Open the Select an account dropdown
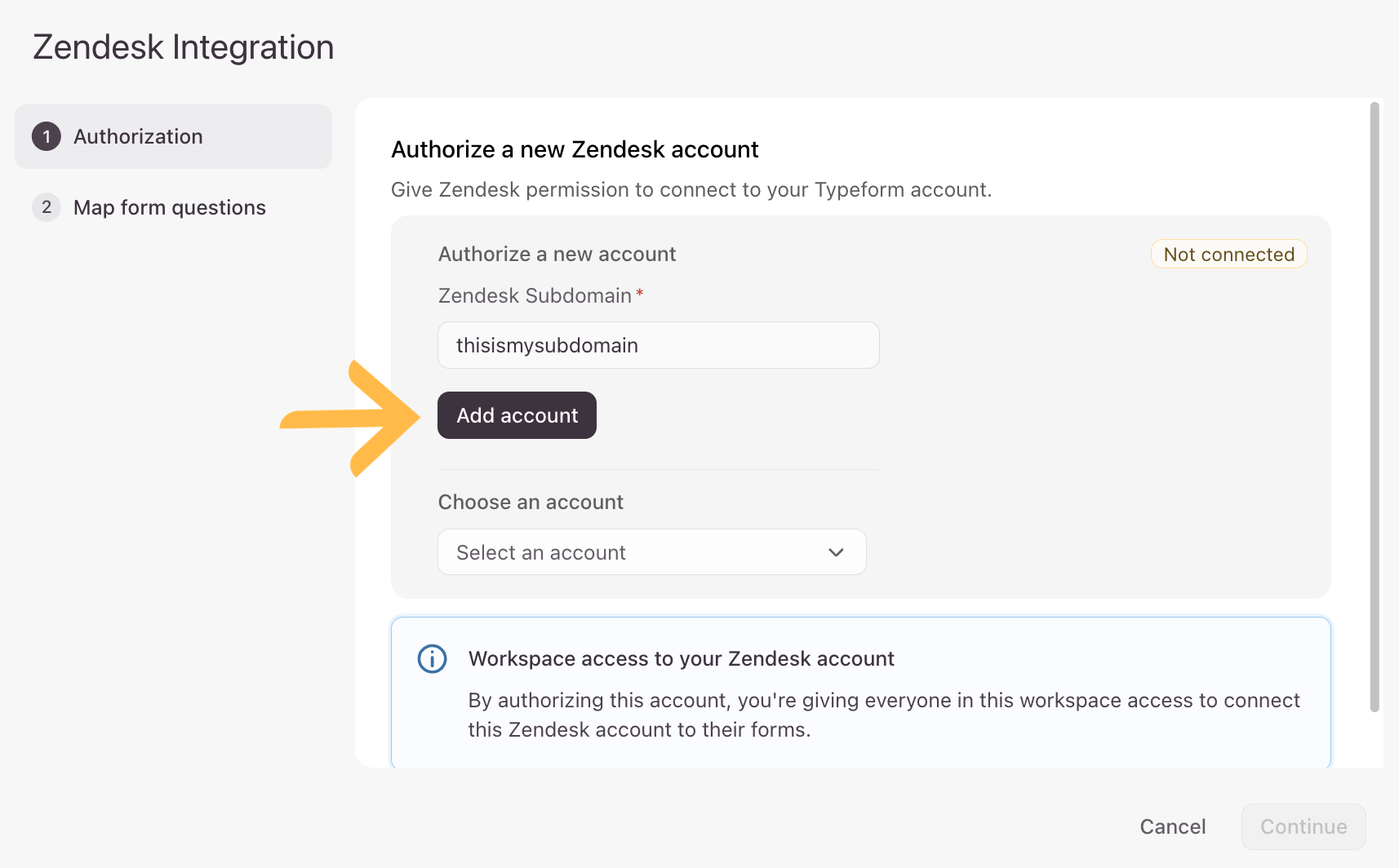Viewport: 1399px width, 868px height. (651, 552)
